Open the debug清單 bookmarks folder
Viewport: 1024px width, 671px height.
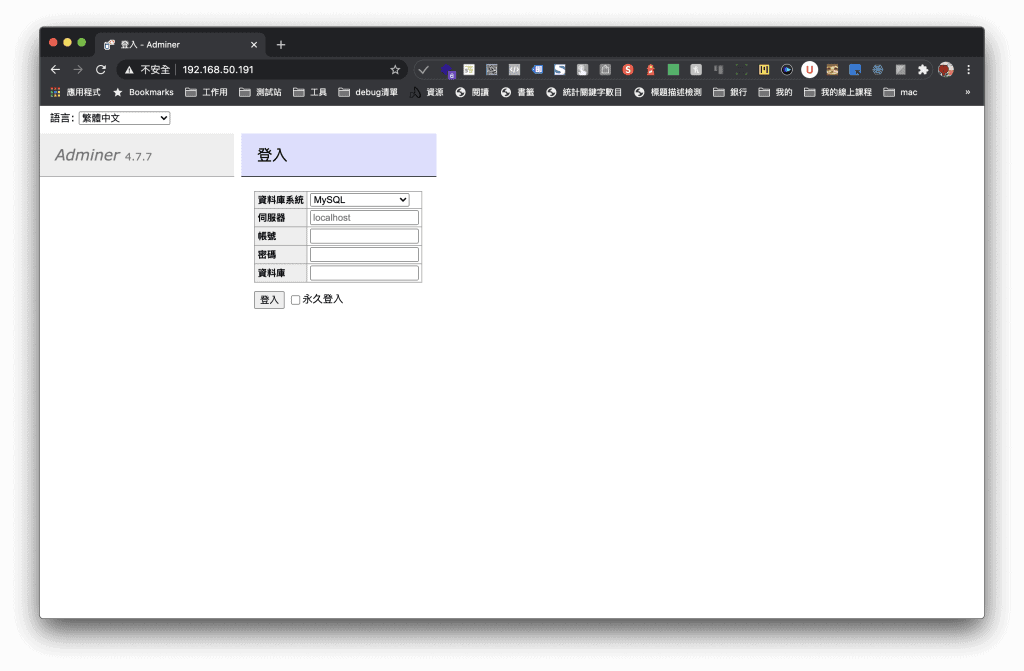click(x=367, y=92)
